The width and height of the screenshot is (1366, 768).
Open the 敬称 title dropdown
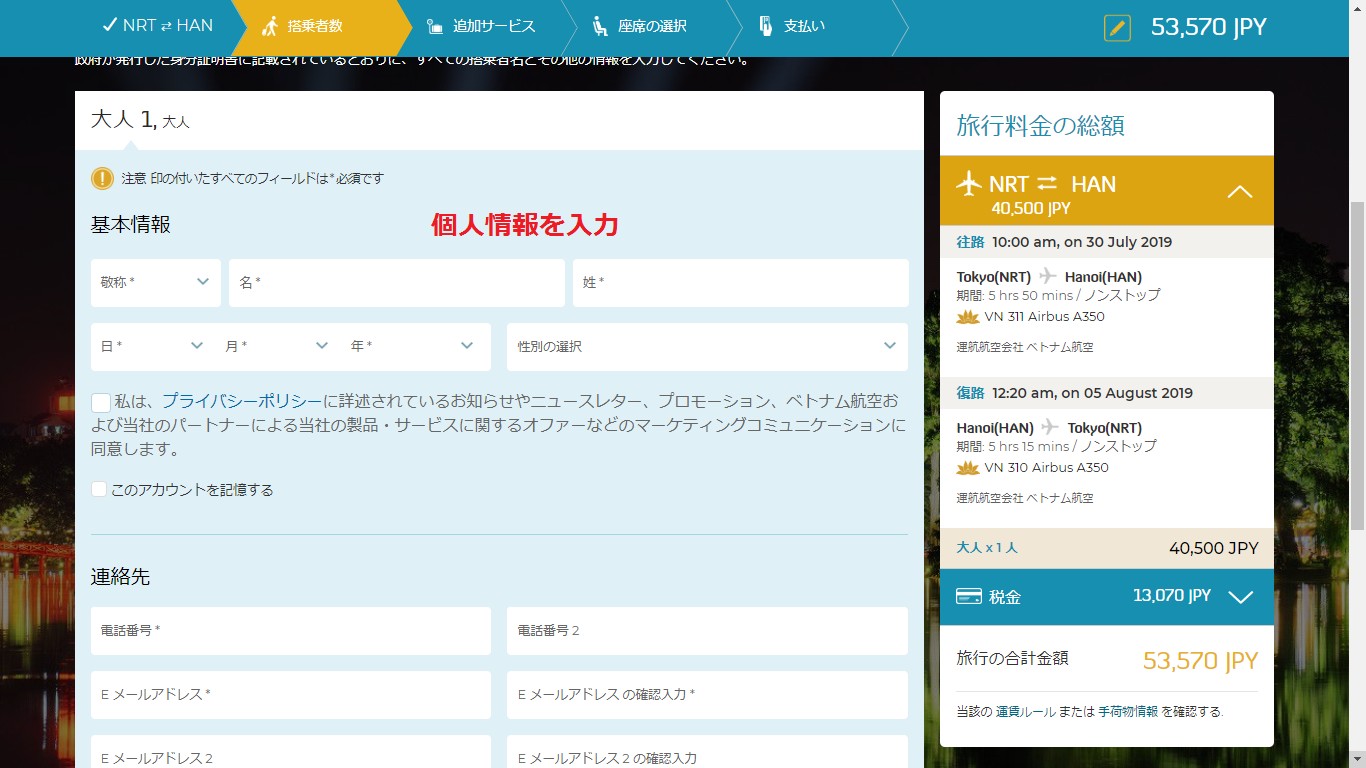[156, 283]
